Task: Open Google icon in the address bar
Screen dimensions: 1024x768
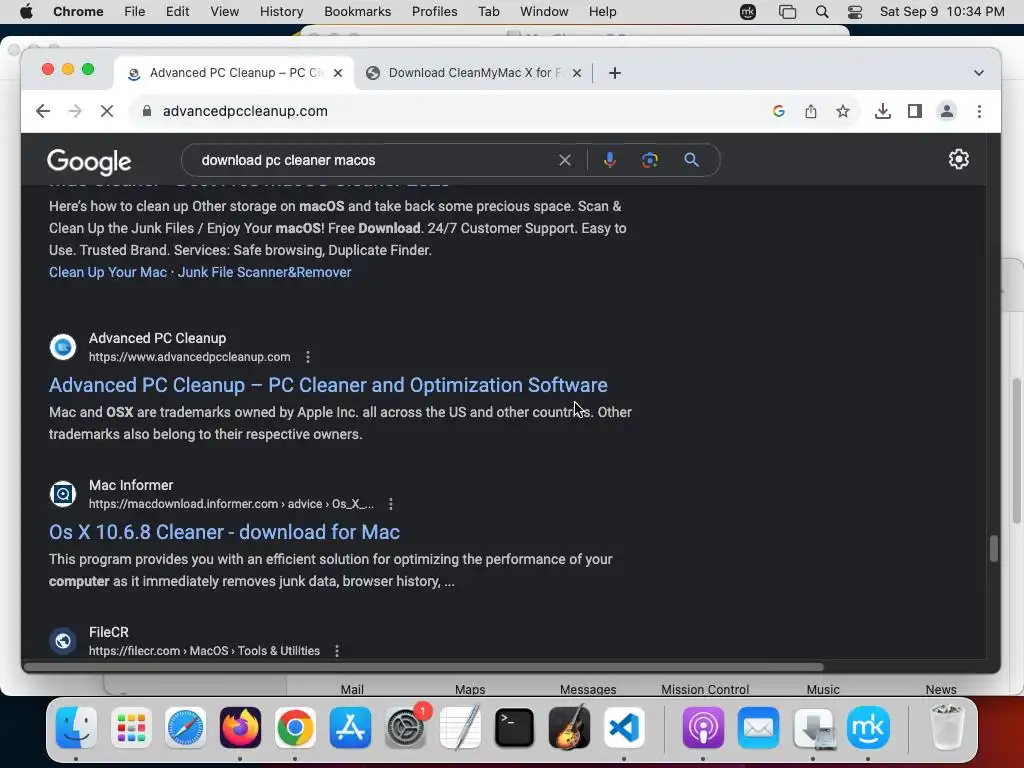Action: pyautogui.click(x=778, y=111)
